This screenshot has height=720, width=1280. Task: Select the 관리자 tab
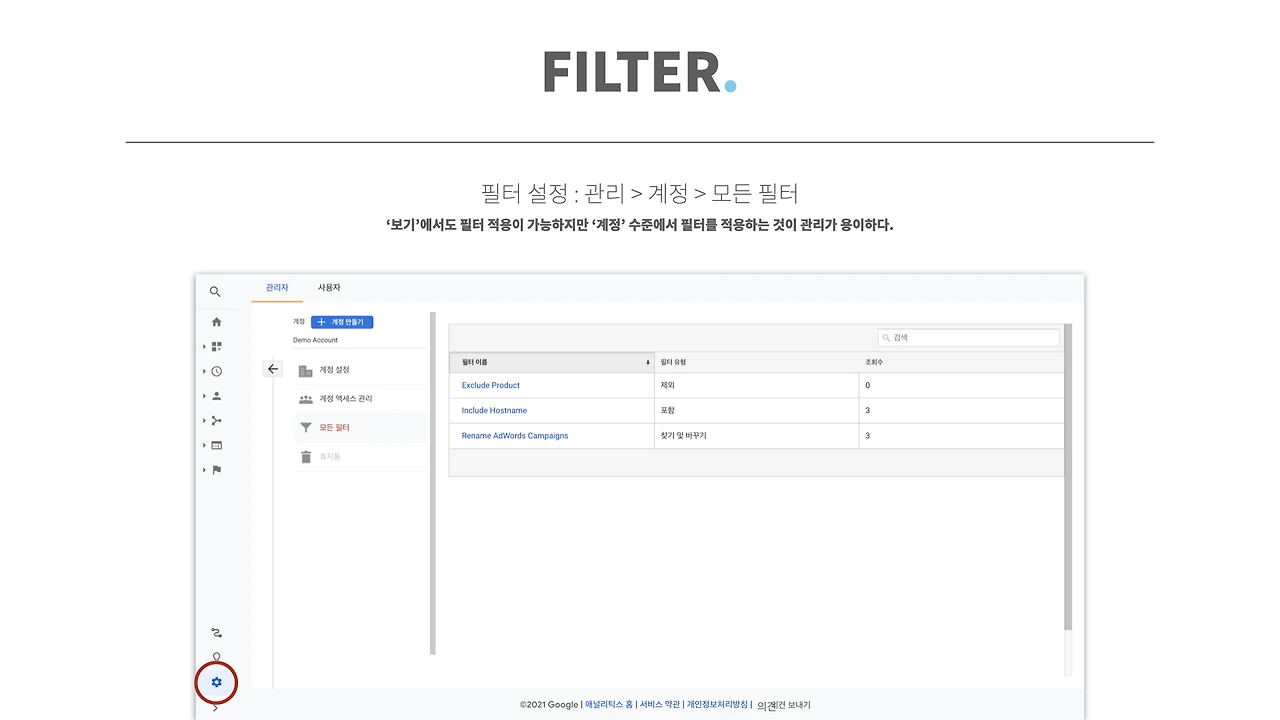point(276,287)
